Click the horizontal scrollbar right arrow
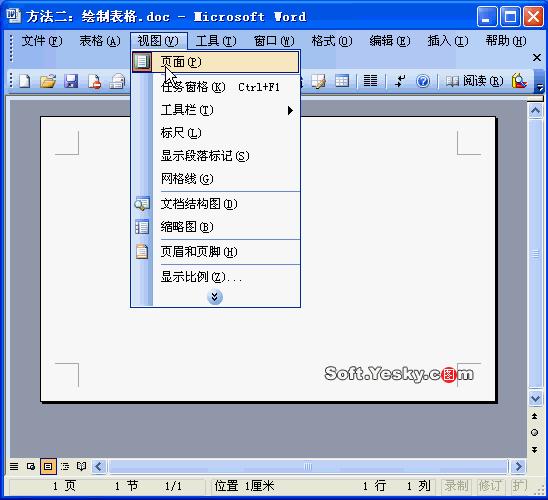548x500 pixels. pos(518,466)
